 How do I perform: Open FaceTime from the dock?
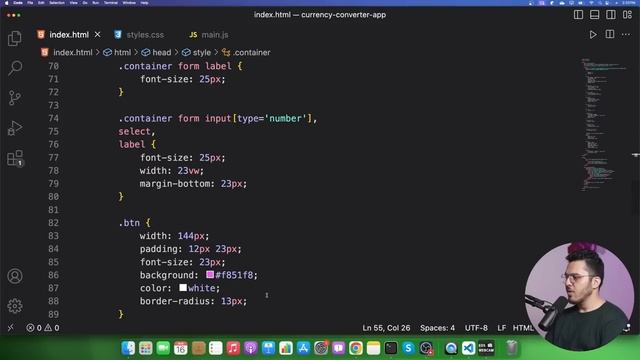pos(163,348)
